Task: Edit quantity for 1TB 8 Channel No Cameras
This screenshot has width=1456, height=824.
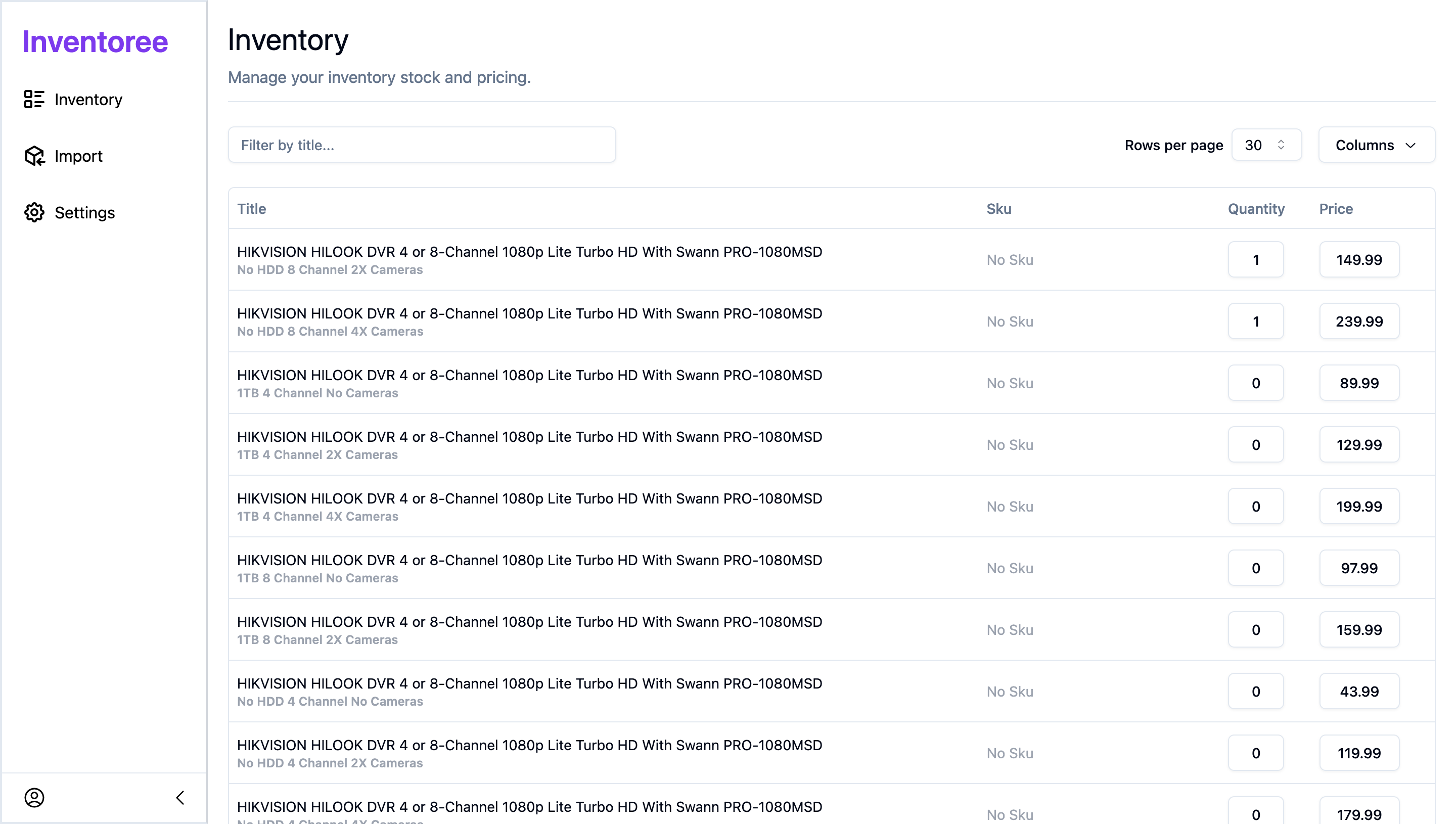Action: (1256, 568)
